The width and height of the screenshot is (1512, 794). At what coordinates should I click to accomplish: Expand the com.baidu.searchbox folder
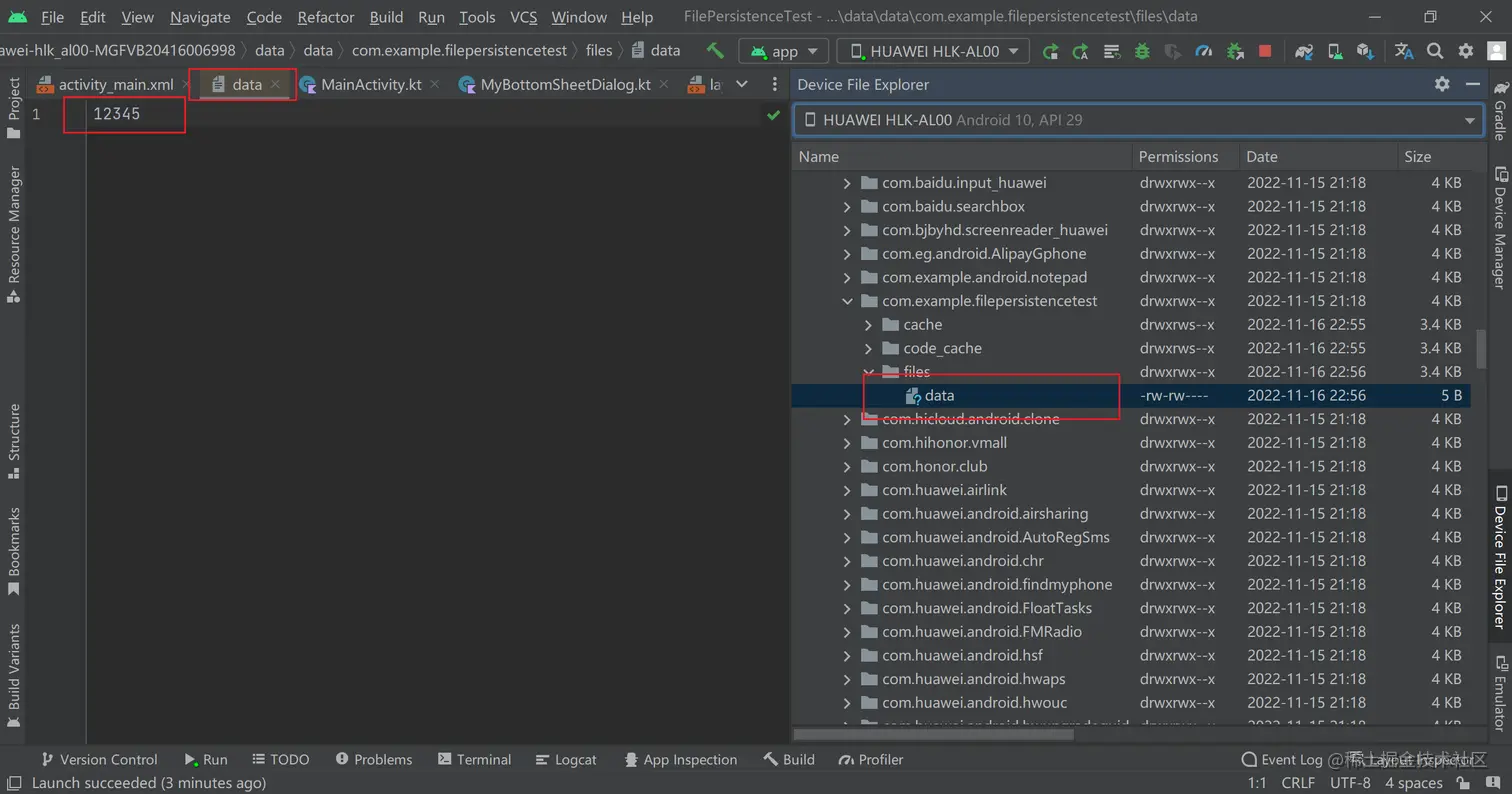[847, 207]
